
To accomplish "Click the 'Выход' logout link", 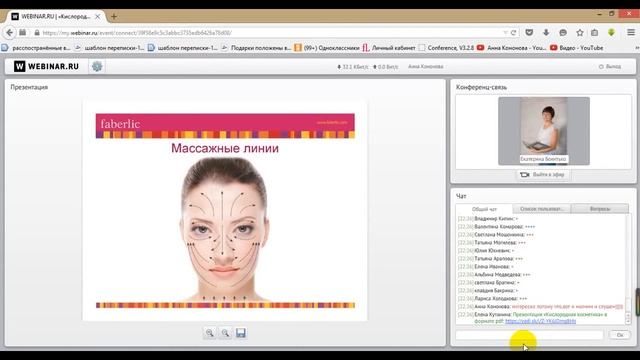I will coord(610,67).
